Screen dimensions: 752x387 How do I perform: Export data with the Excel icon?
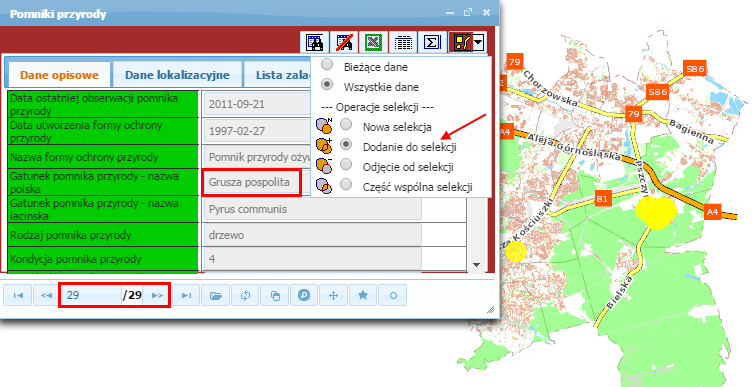click(x=374, y=42)
